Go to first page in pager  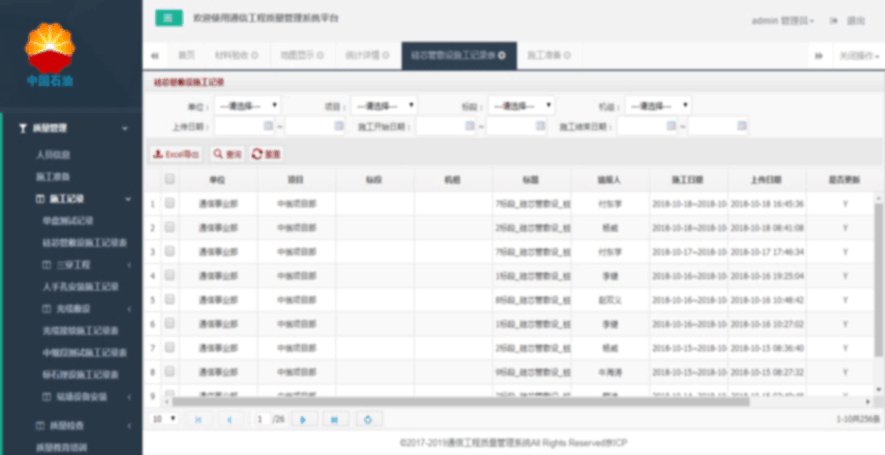(x=199, y=419)
